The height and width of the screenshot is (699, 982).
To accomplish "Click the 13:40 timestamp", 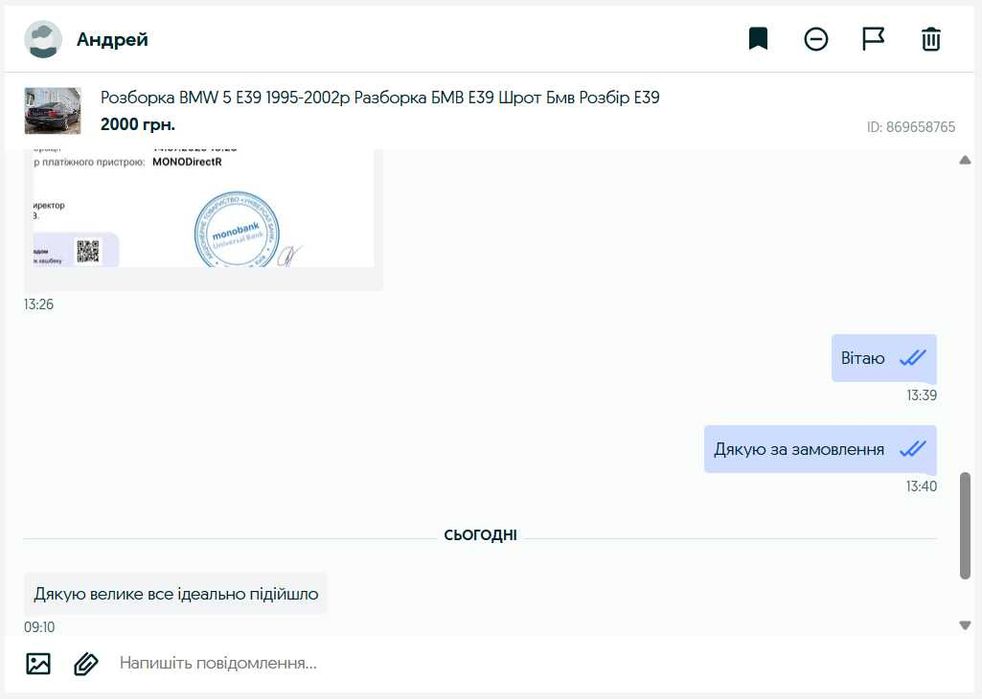I will coord(921,486).
